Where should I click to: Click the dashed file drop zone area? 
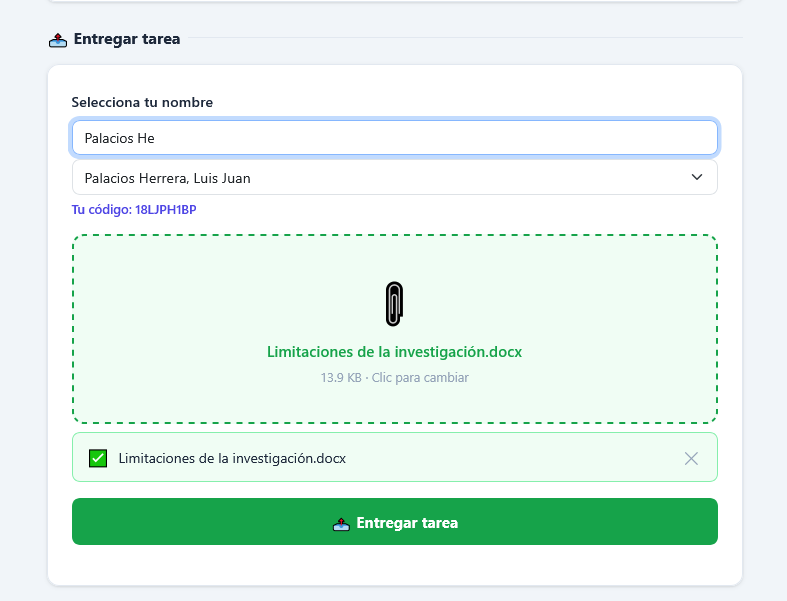pyautogui.click(x=395, y=329)
